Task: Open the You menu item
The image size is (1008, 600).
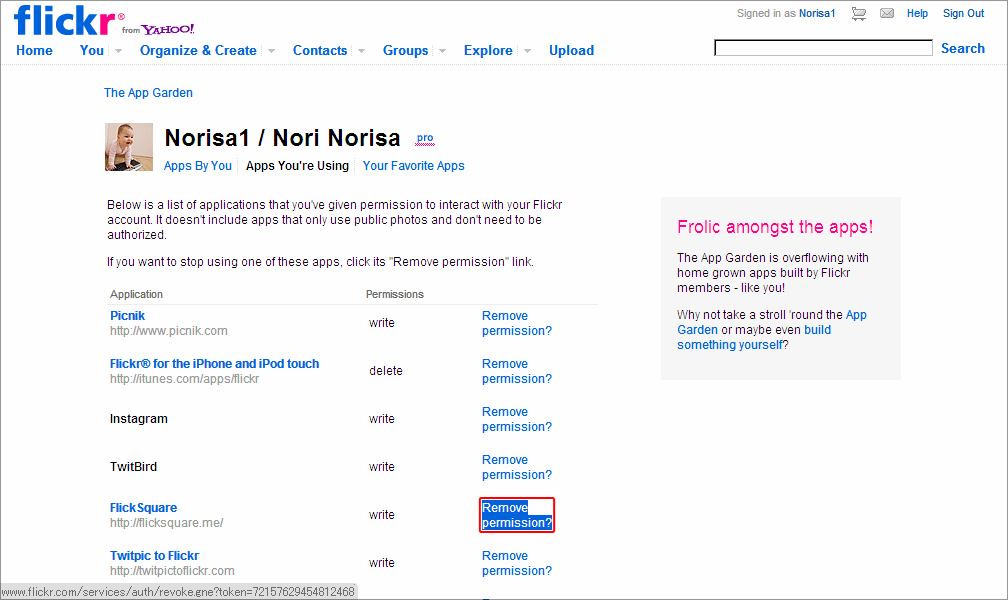Action: point(91,50)
